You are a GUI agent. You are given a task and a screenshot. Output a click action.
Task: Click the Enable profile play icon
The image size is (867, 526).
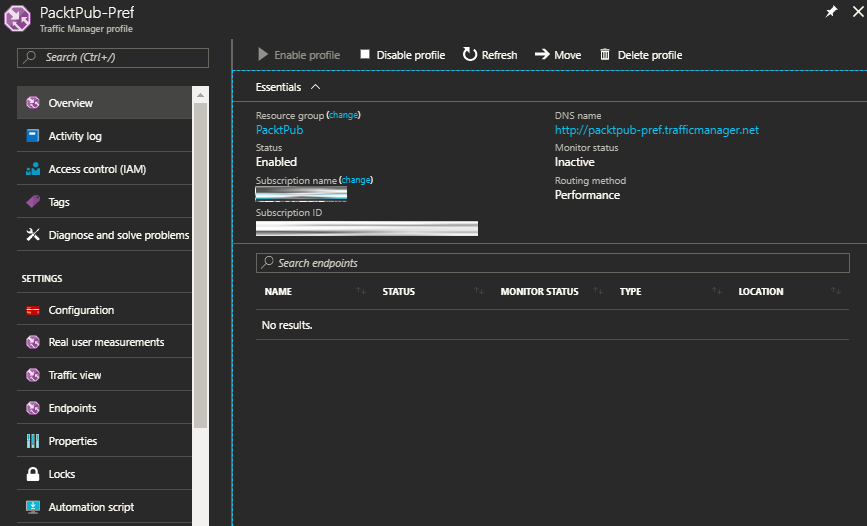pyautogui.click(x=263, y=54)
